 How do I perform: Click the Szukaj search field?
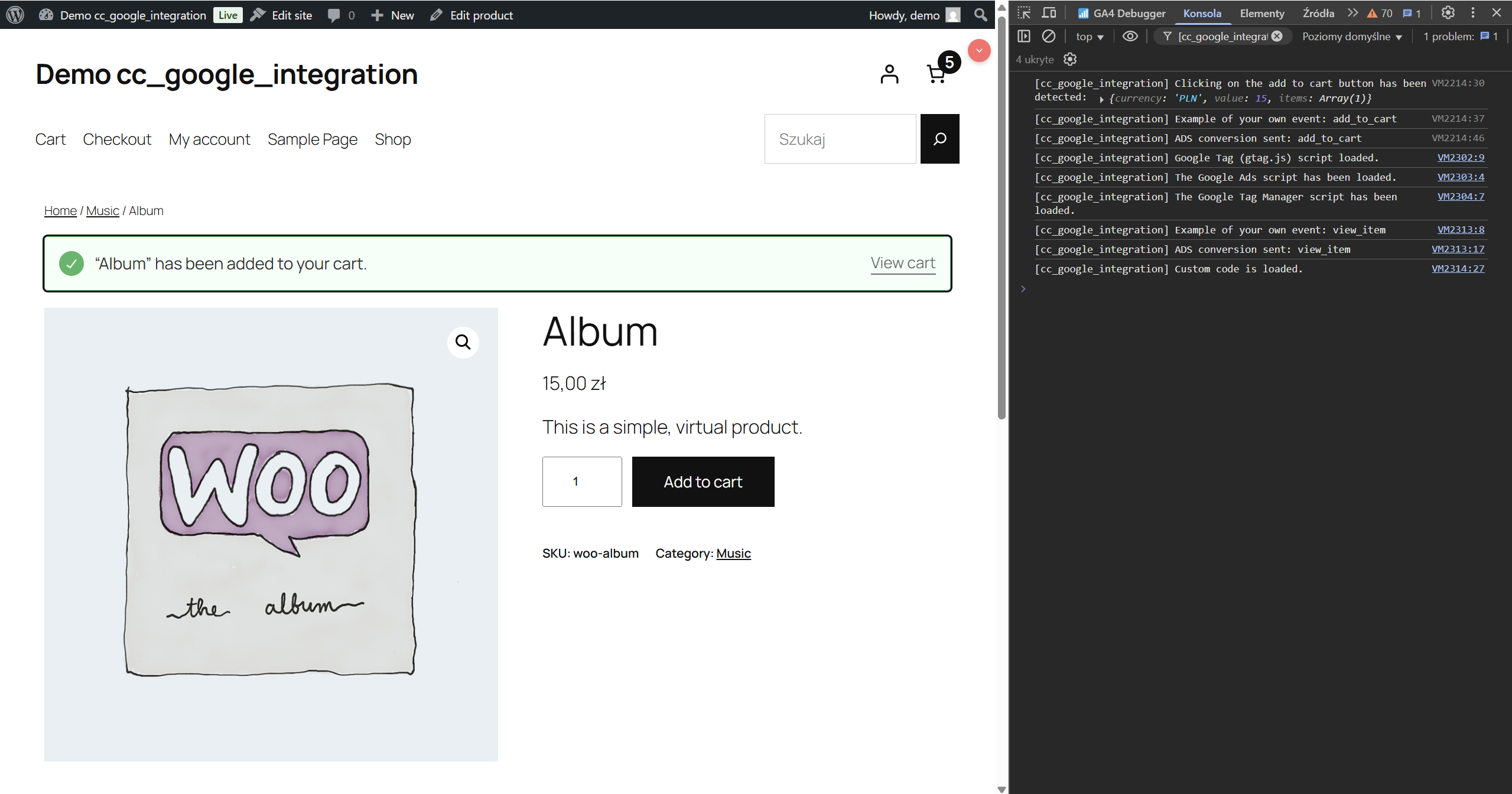840,139
